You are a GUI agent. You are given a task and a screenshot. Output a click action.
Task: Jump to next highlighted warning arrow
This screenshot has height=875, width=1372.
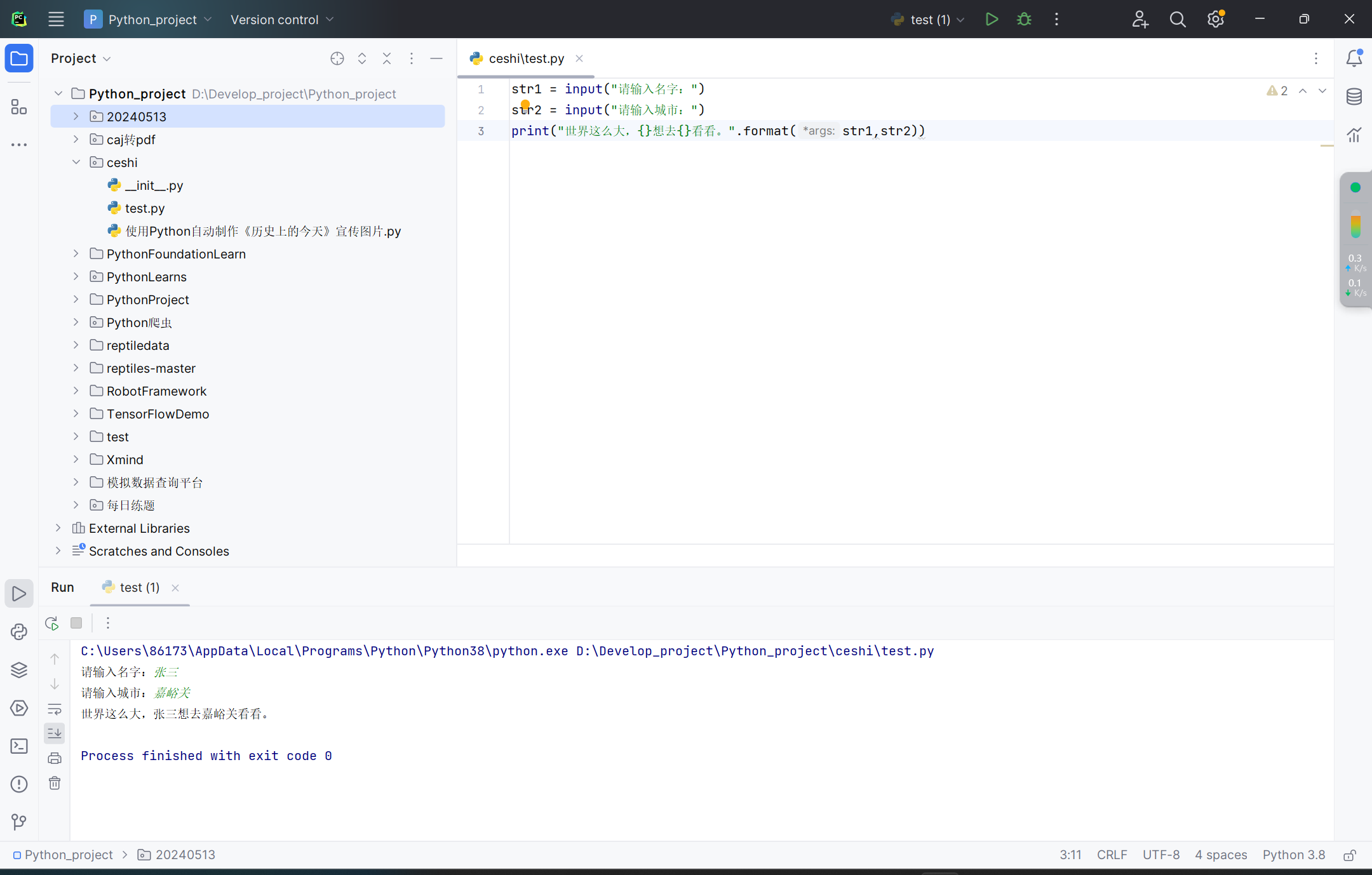(x=1322, y=91)
